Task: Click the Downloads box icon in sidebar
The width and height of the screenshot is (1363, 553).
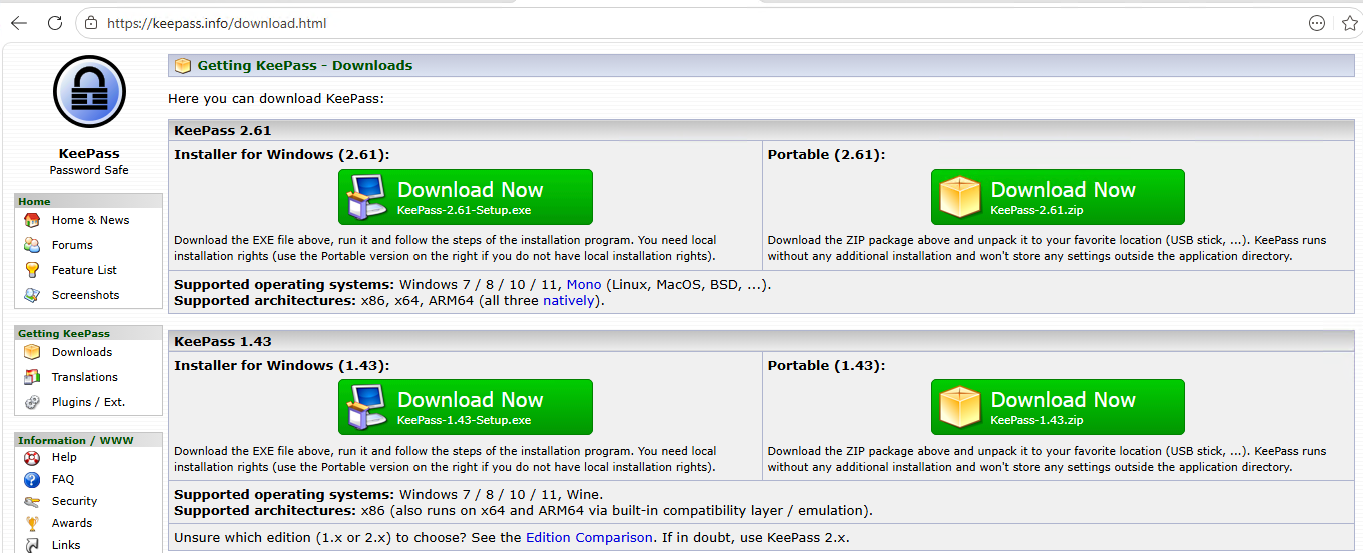Action: (x=32, y=352)
